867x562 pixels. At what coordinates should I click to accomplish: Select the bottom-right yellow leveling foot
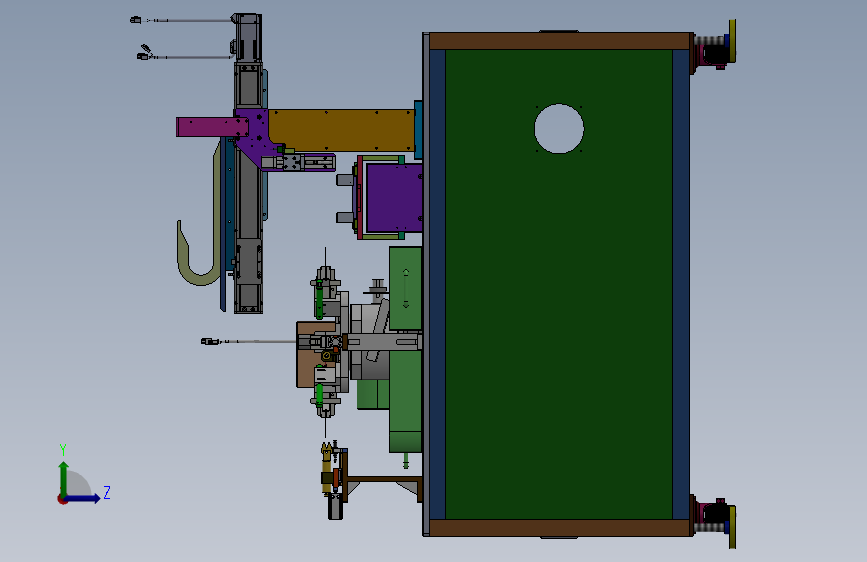point(732,527)
